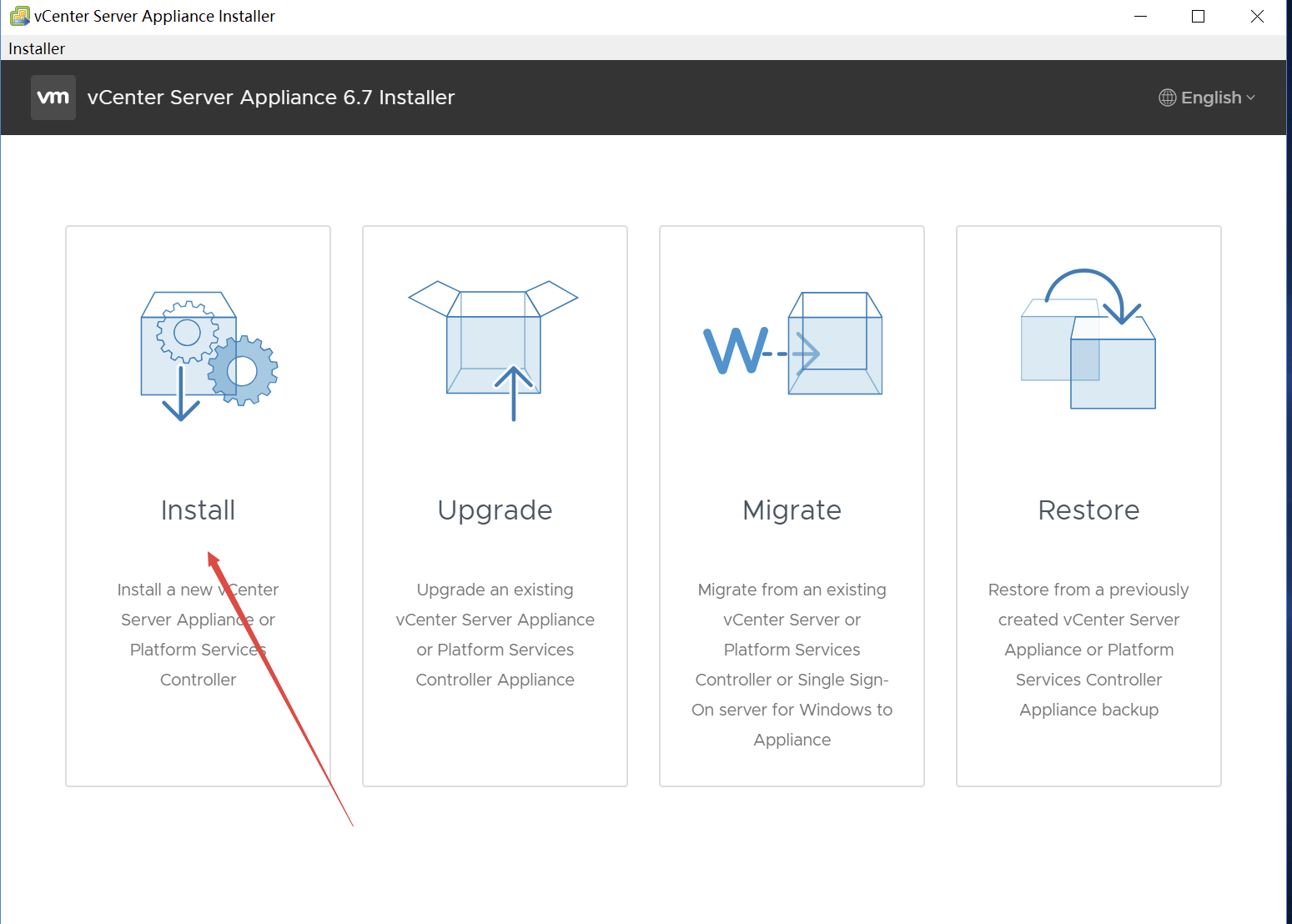Close the vCenter installer window
The height and width of the screenshot is (924, 1292).
pos(1257,17)
